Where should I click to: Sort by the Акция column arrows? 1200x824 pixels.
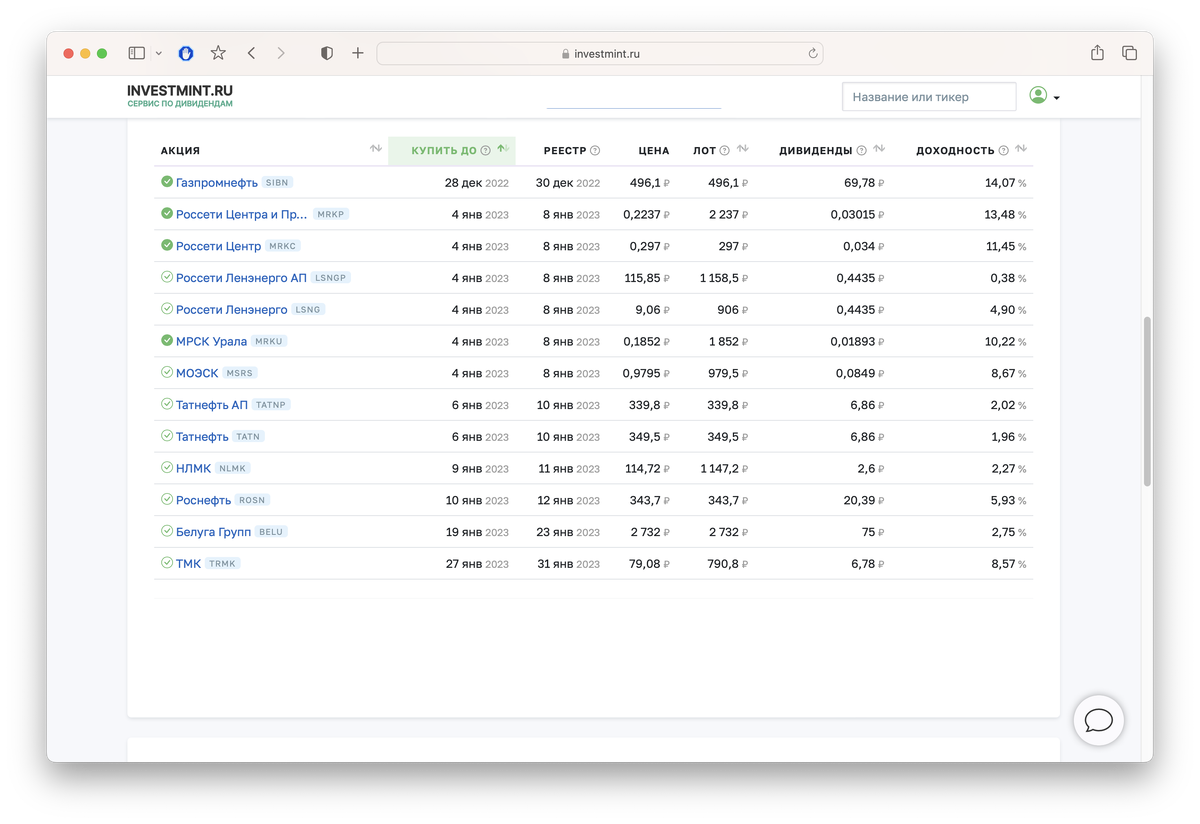point(376,149)
